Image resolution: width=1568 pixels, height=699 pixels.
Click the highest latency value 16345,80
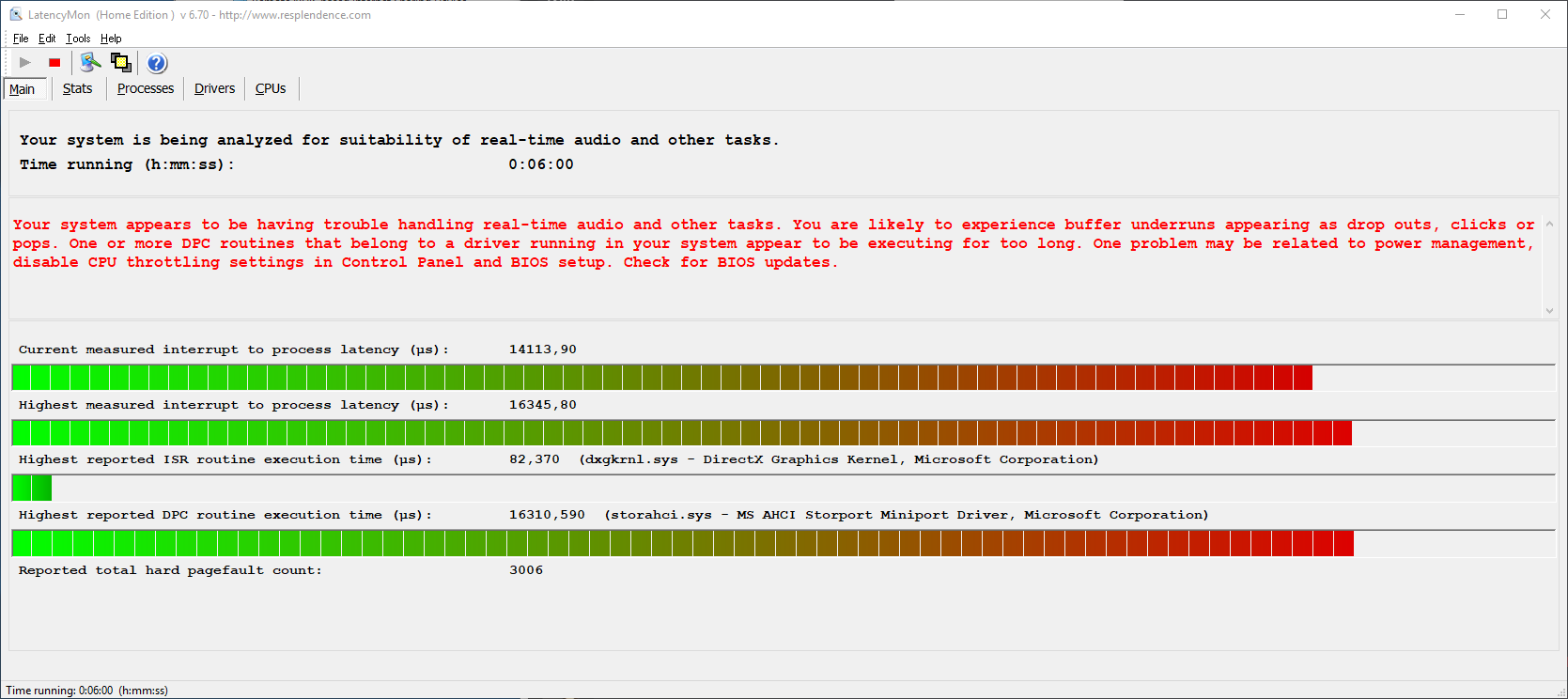click(x=543, y=405)
